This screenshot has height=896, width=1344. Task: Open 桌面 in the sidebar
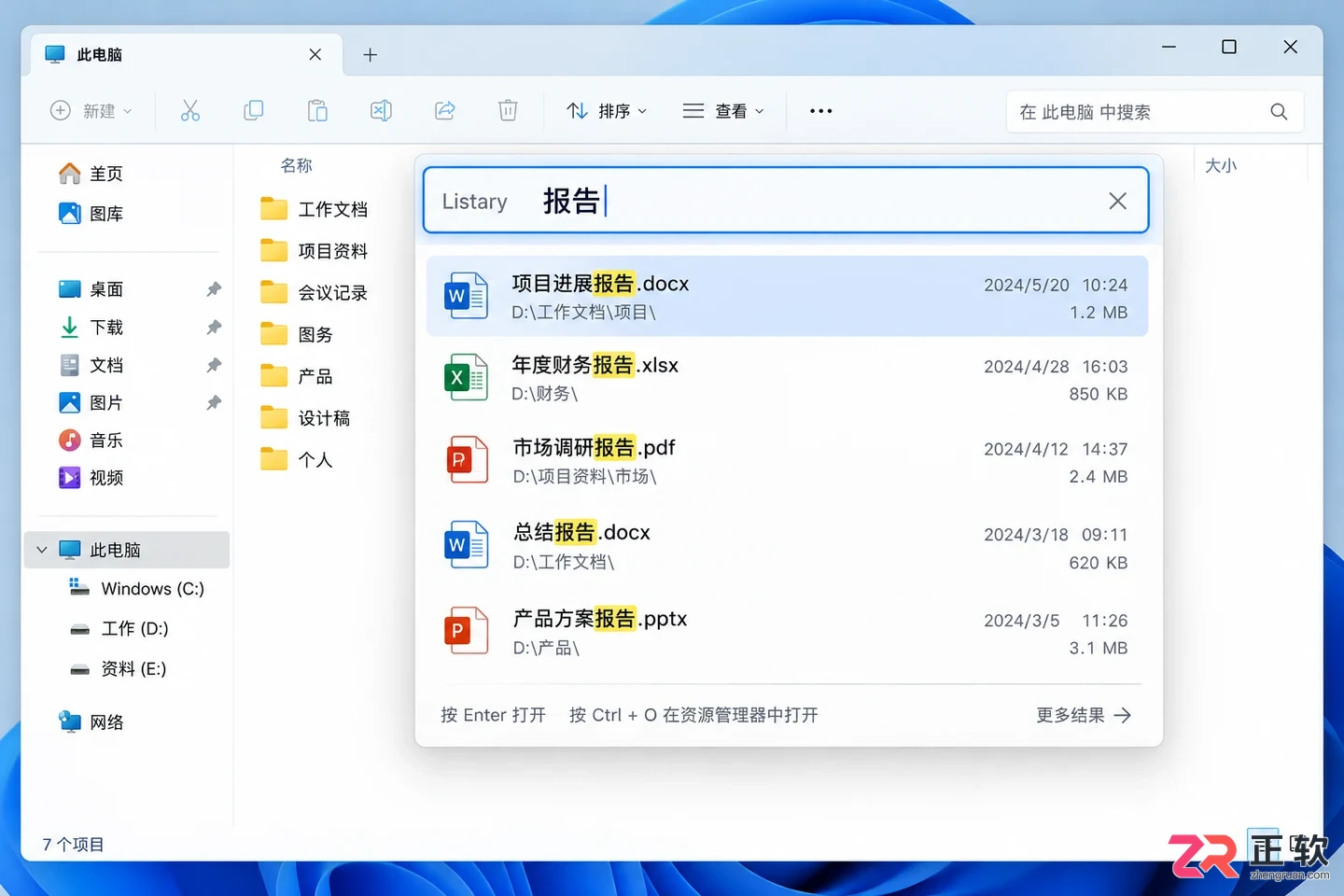point(91,289)
